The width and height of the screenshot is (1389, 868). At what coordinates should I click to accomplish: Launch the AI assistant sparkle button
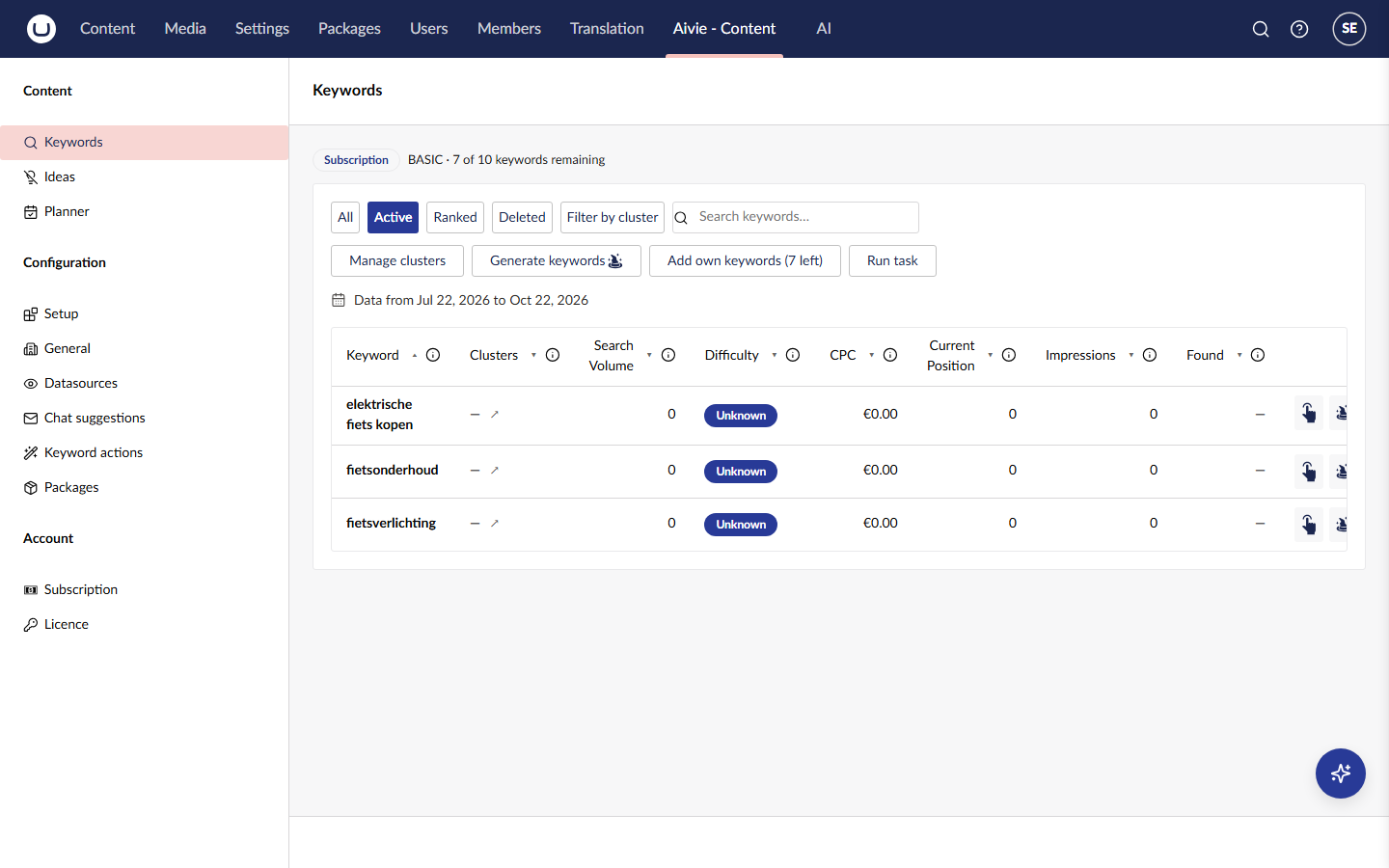[1341, 773]
